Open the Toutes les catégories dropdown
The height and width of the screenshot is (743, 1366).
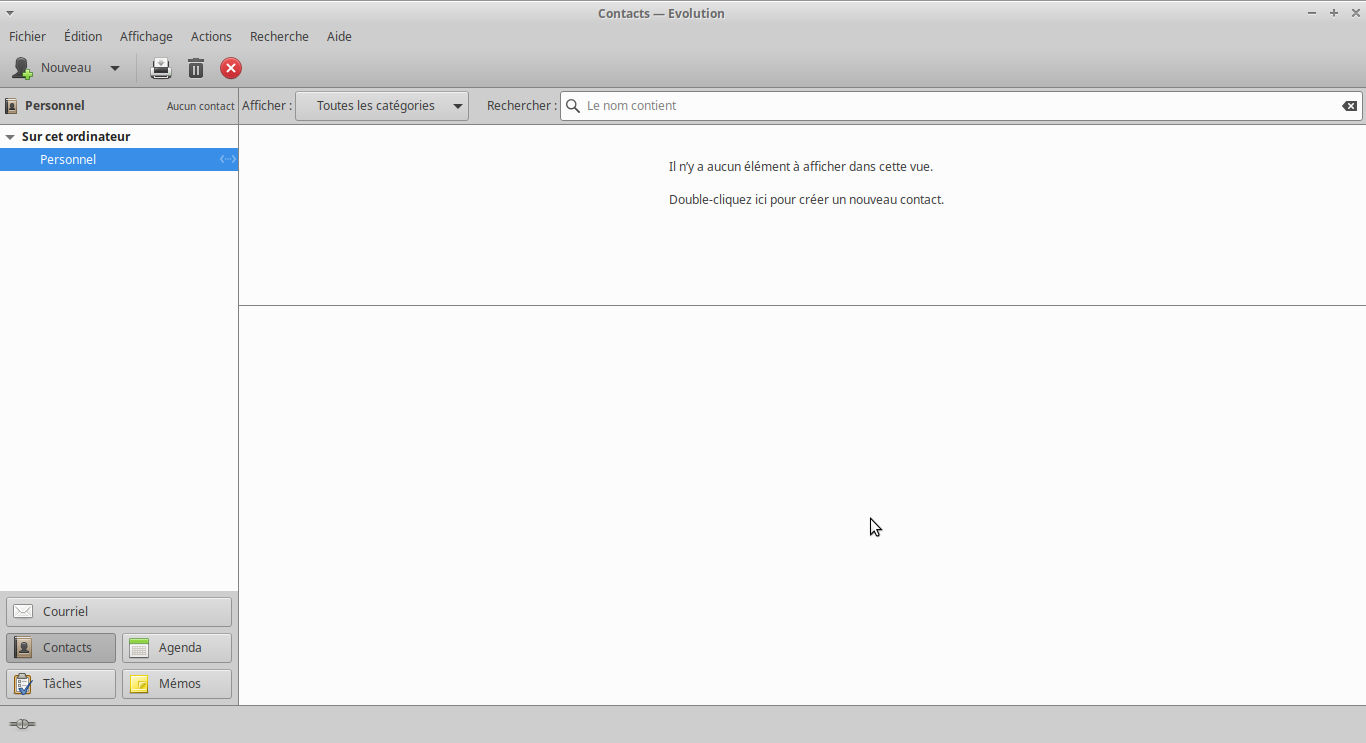pos(382,106)
